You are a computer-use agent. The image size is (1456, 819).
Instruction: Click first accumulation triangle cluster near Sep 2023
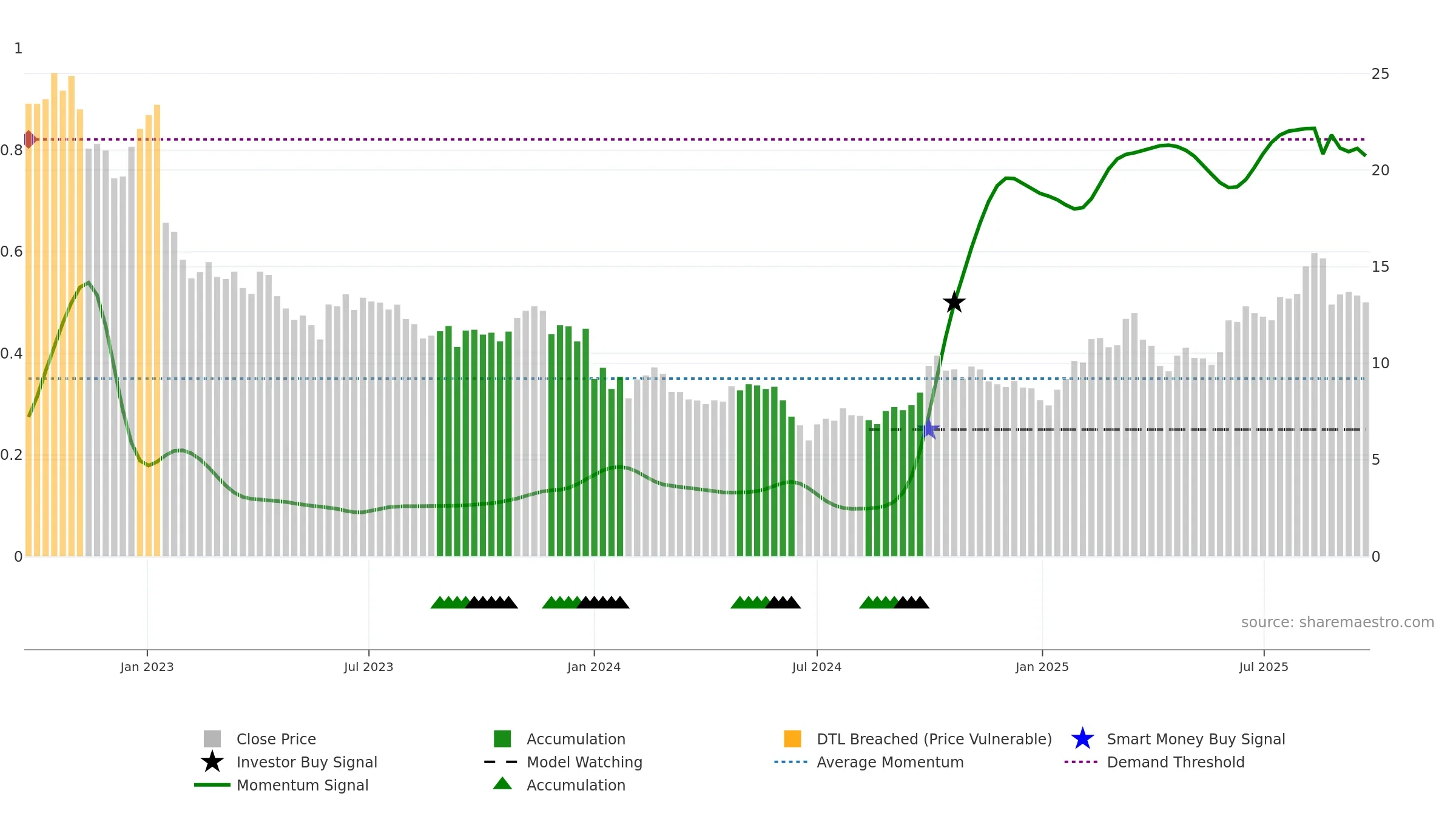pos(474,602)
